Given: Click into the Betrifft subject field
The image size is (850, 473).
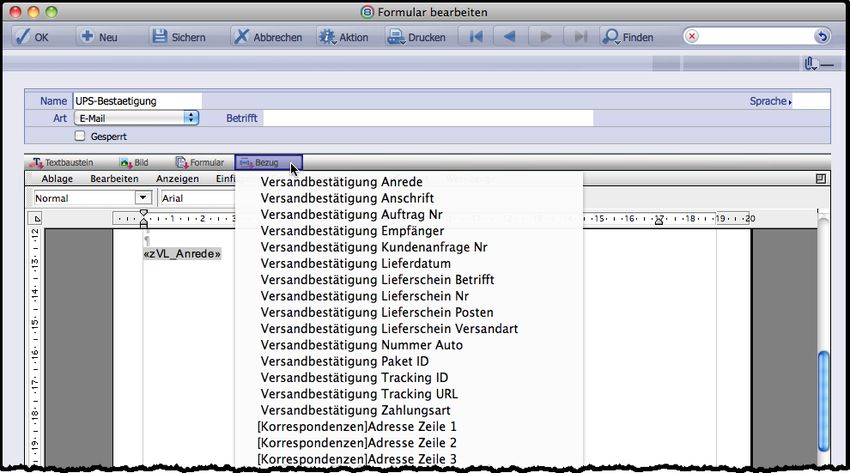Looking at the screenshot, I should 427,118.
